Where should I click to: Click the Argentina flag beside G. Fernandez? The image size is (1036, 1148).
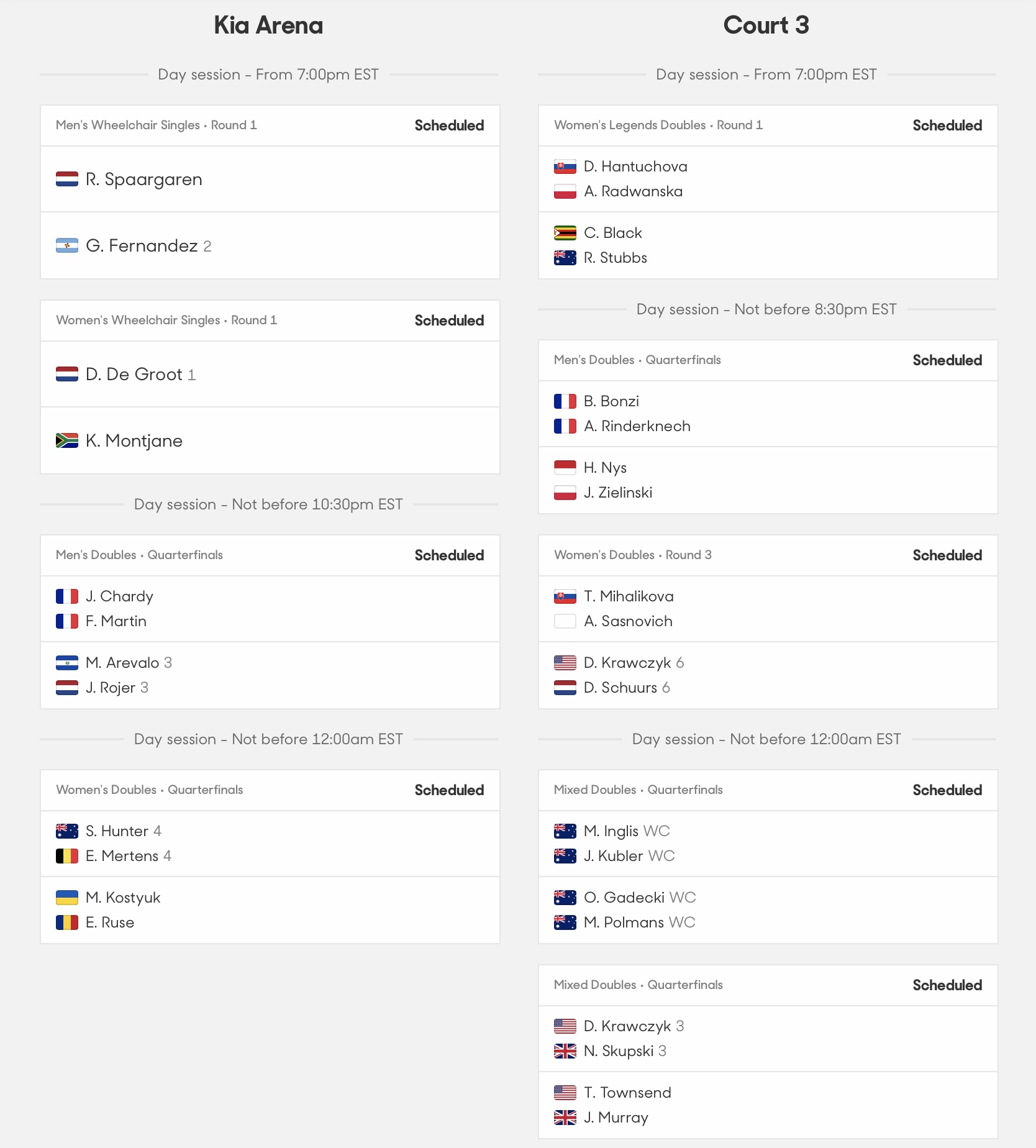coord(67,245)
